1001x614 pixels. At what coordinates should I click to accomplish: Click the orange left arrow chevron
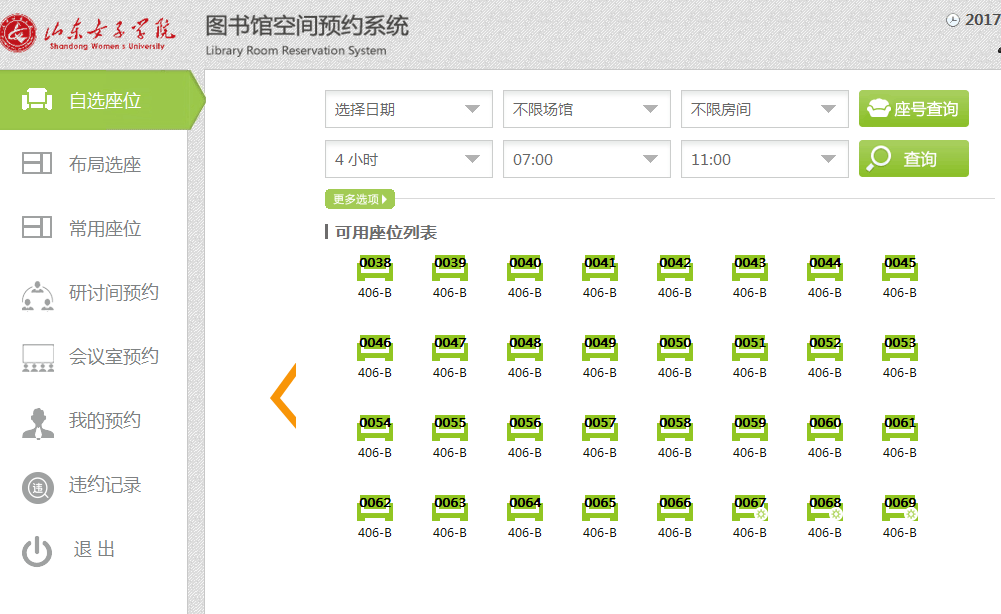283,397
